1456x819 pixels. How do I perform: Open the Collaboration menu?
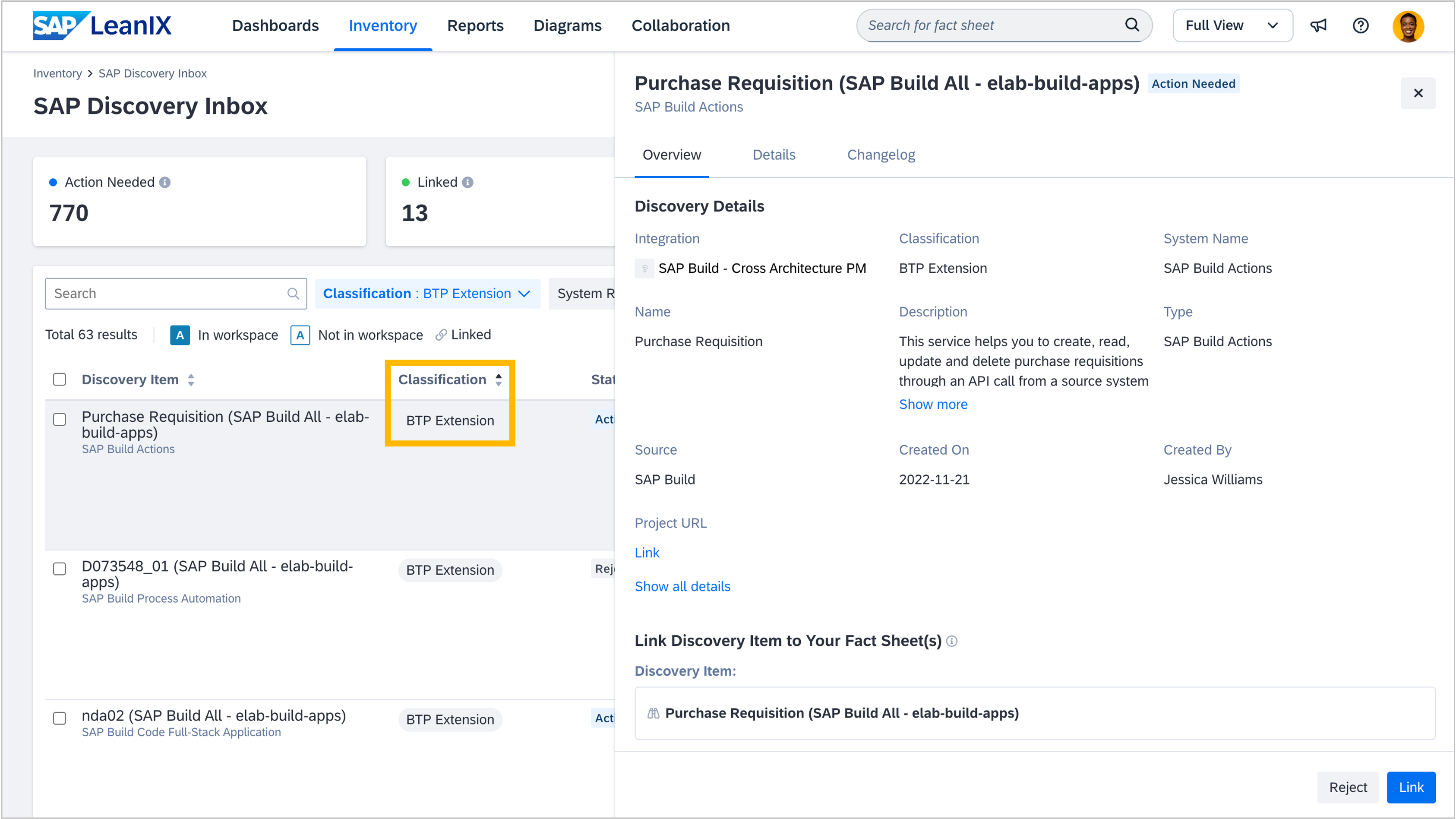(681, 25)
